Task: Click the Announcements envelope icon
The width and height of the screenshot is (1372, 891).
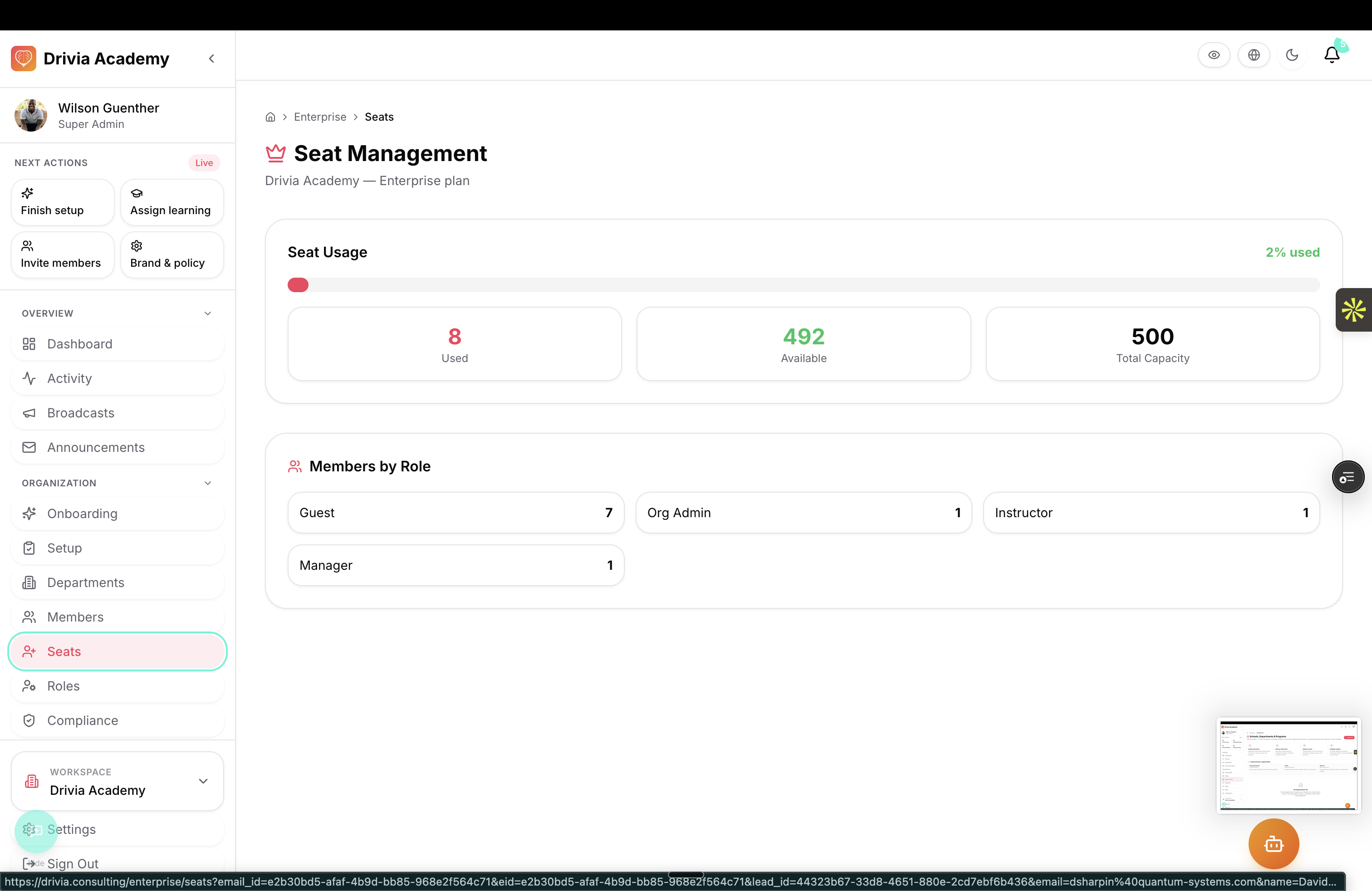Action: 29,447
